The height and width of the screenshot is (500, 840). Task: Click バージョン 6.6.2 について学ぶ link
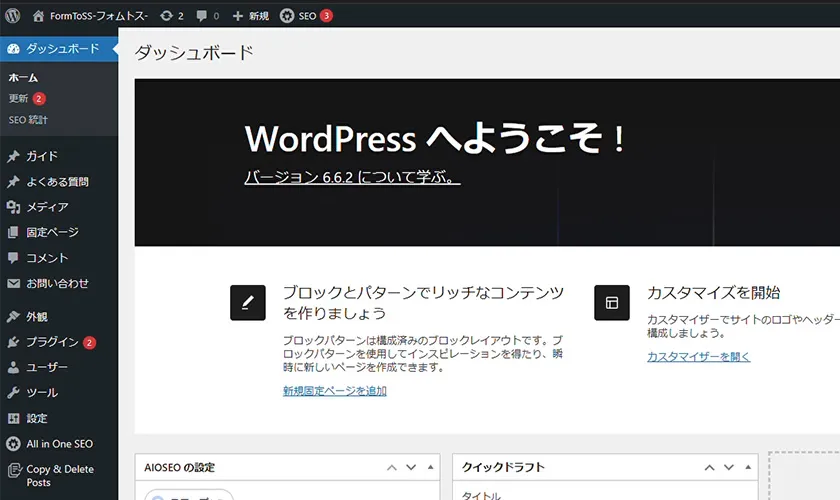coord(352,177)
